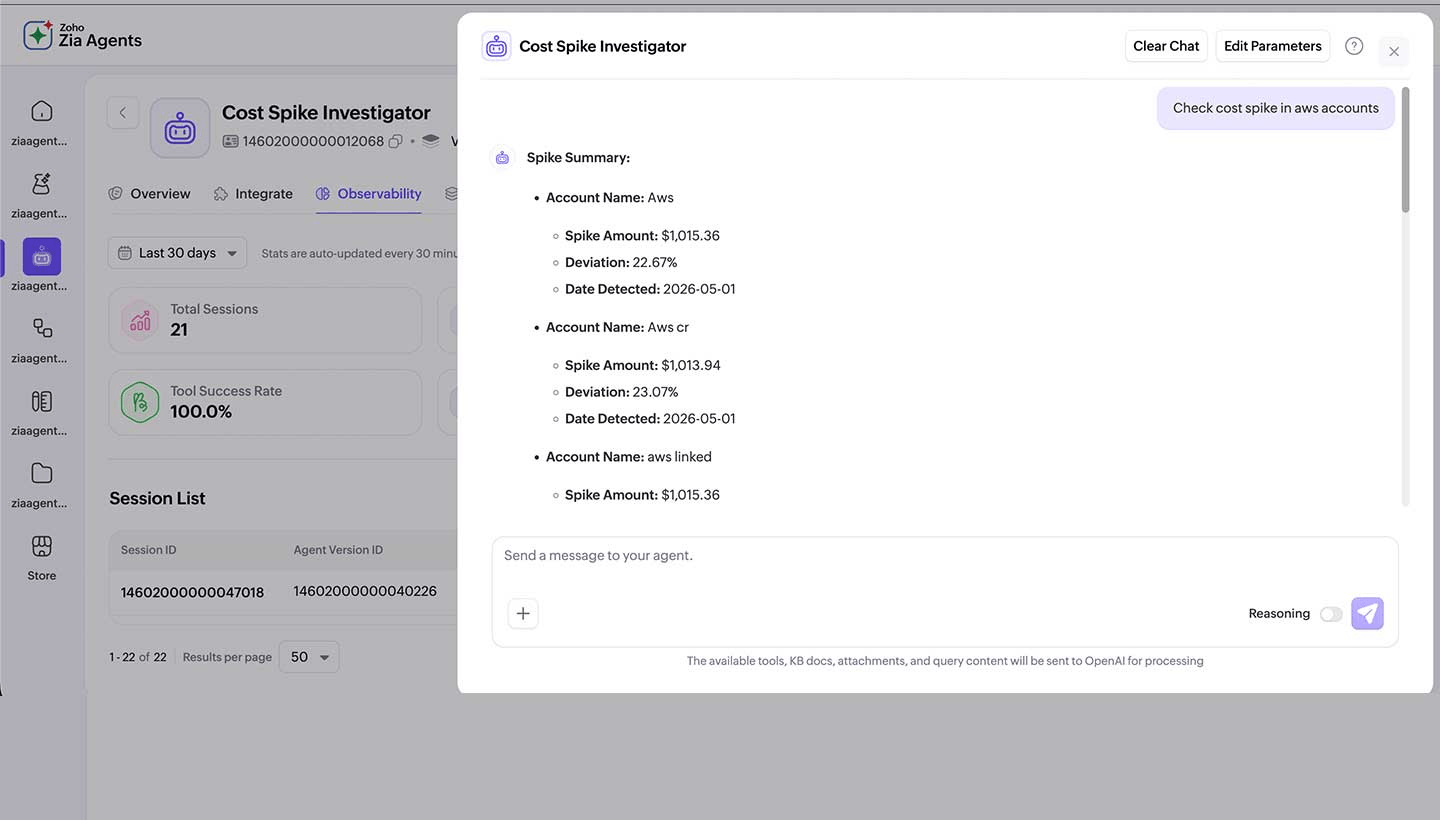Click the OpenAI processing disclaimer text

pos(945,661)
